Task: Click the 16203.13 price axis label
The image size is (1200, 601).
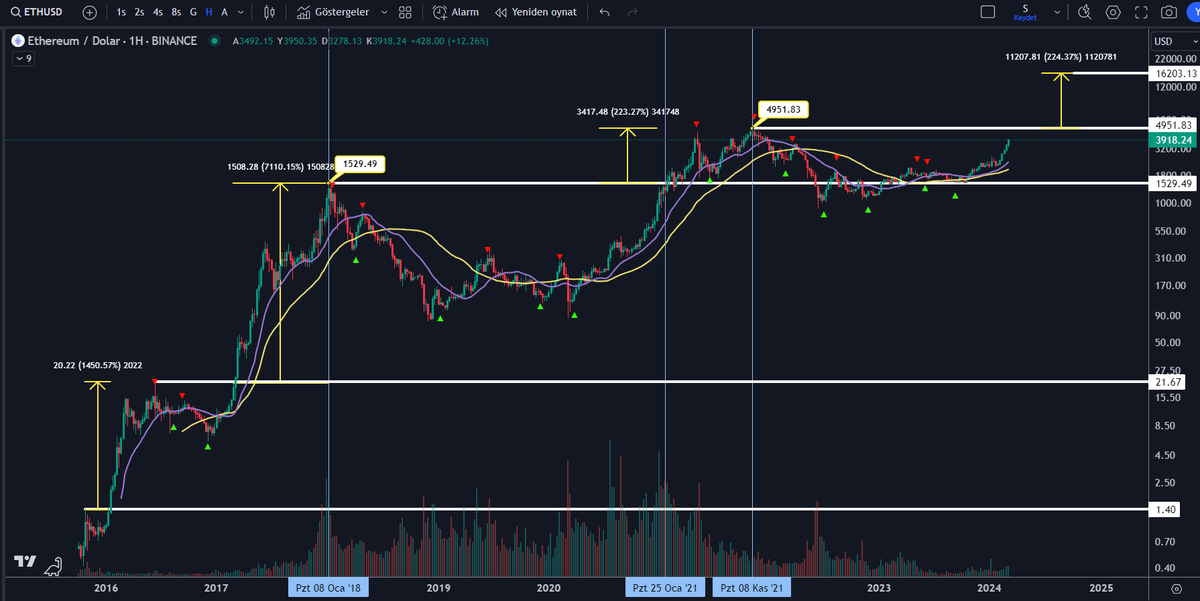Action: (x=1172, y=73)
